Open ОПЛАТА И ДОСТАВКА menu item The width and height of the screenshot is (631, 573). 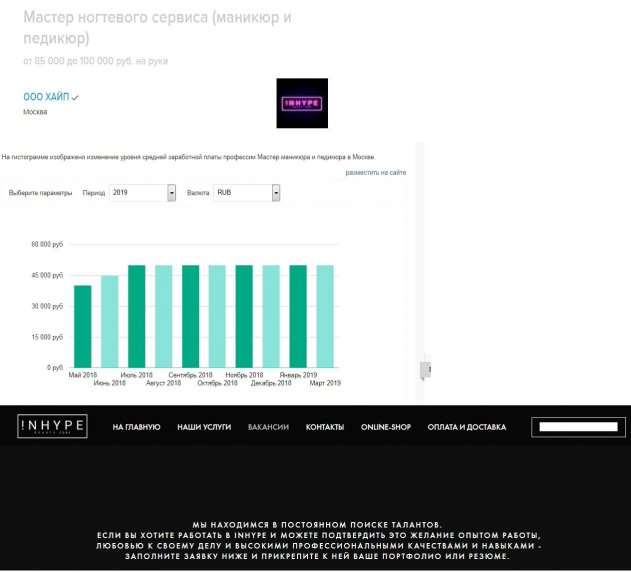pyautogui.click(x=466, y=427)
